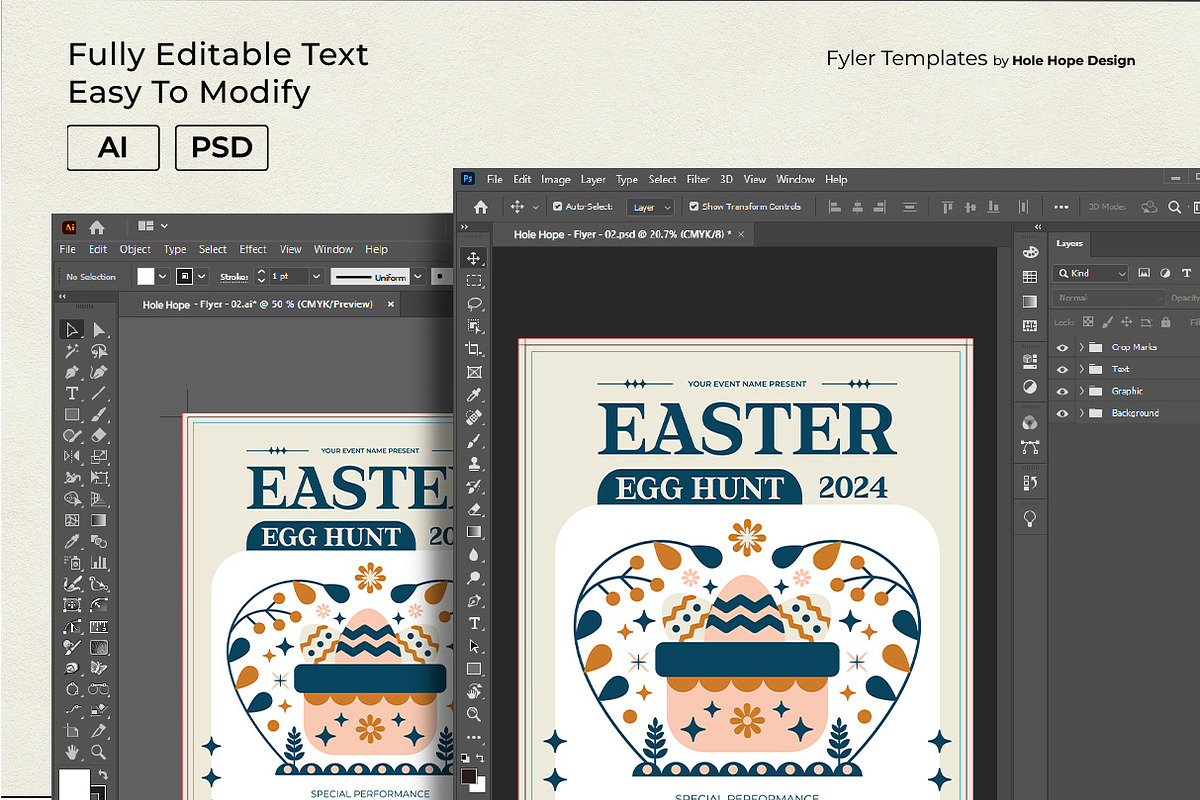Open Photoshop Image menu

[x=556, y=180]
